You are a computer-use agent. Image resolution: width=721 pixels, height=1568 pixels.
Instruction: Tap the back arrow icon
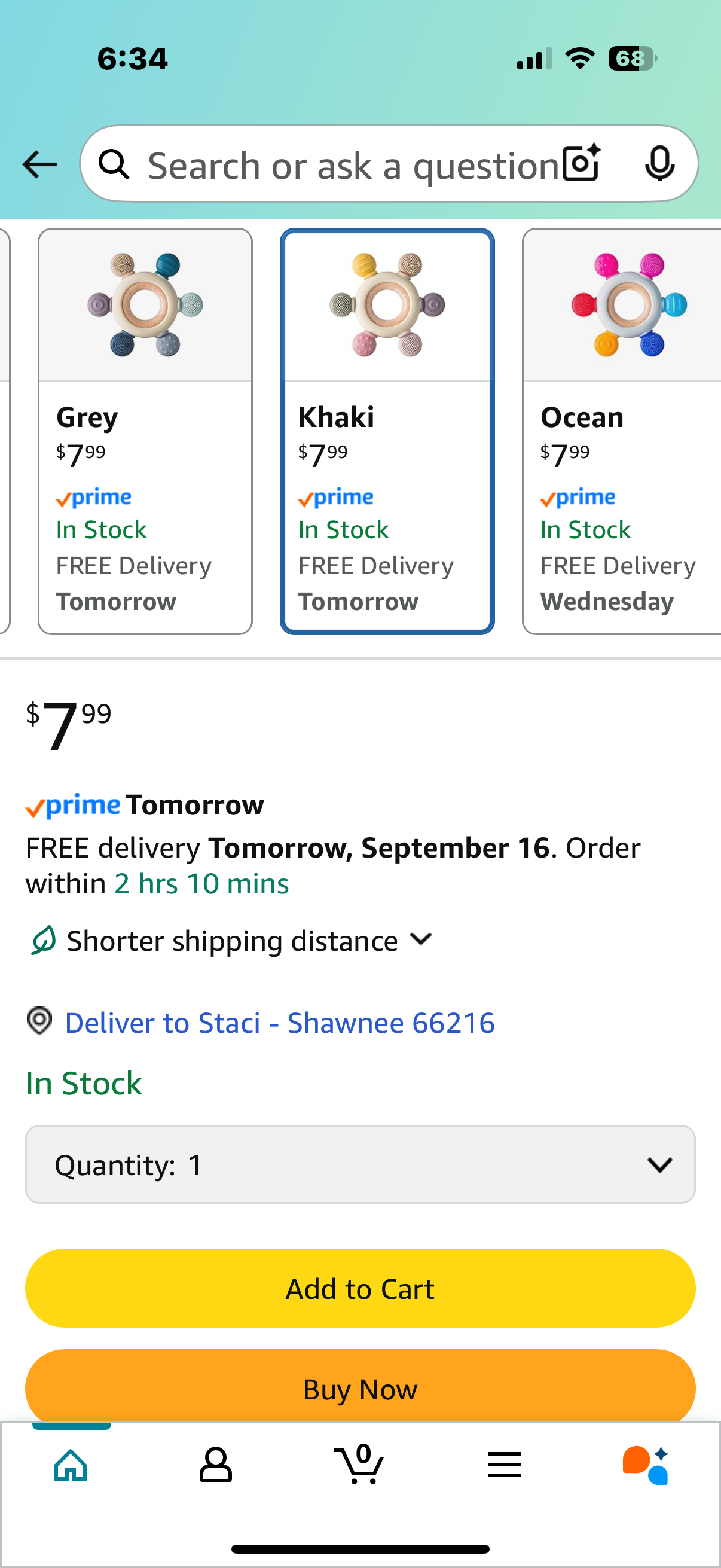click(x=39, y=164)
